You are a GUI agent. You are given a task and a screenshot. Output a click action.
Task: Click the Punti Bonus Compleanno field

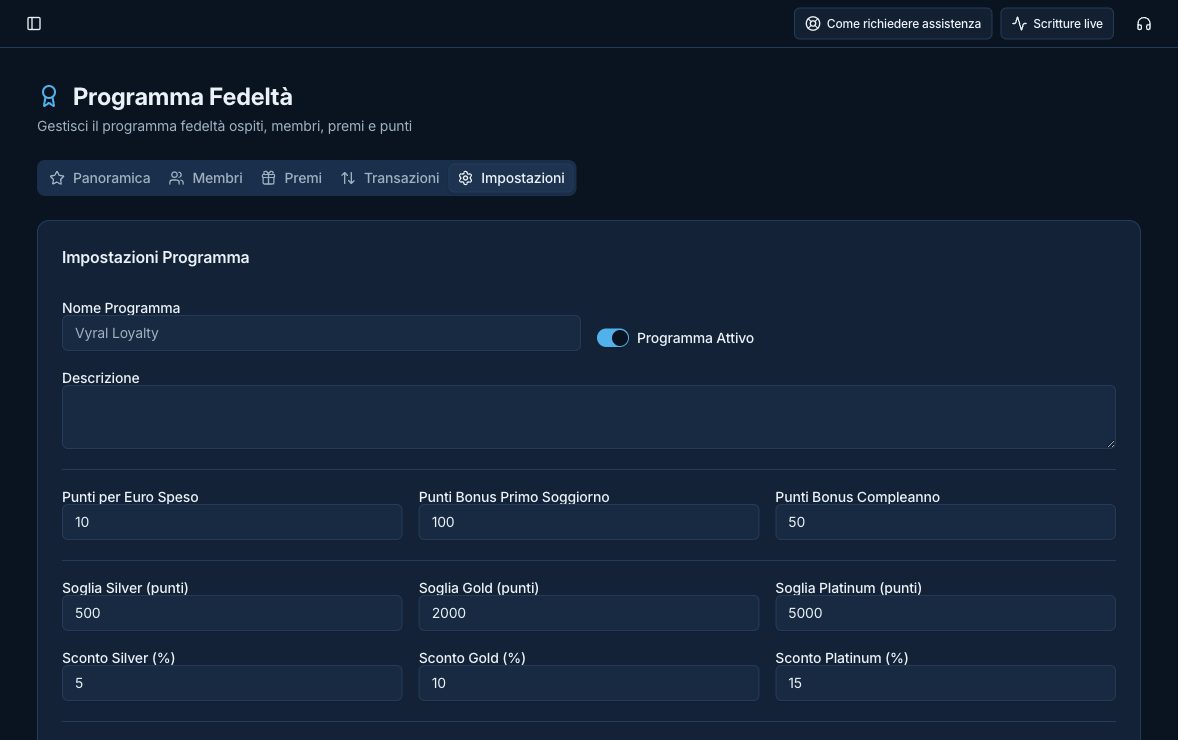point(945,522)
